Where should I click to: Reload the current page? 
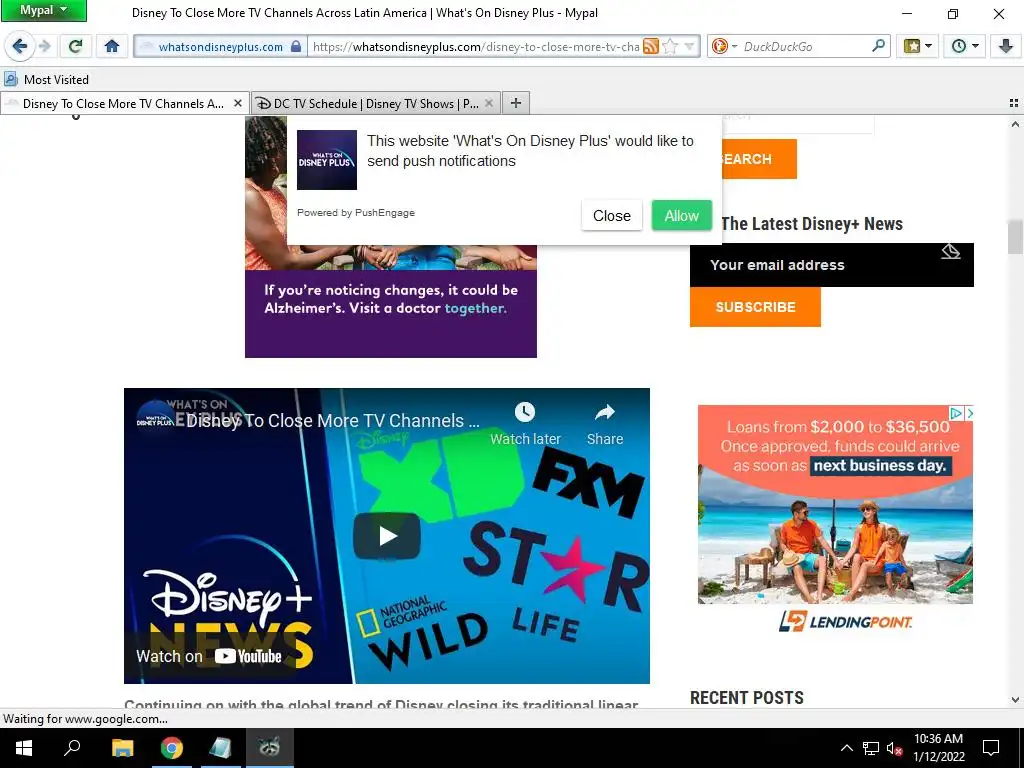point(75,46)
